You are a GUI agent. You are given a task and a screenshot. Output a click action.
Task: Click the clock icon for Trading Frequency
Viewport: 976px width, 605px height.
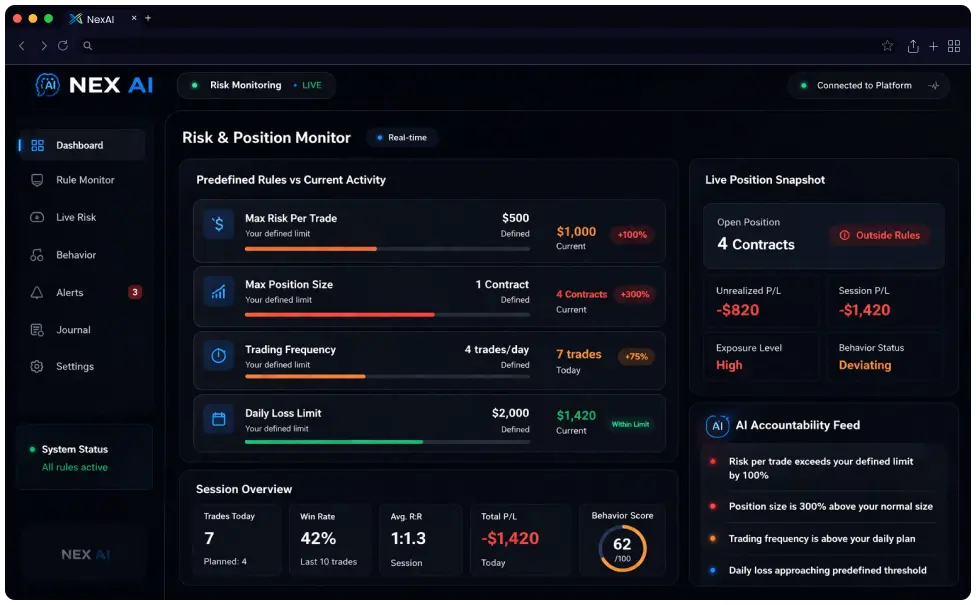(218, 355)
